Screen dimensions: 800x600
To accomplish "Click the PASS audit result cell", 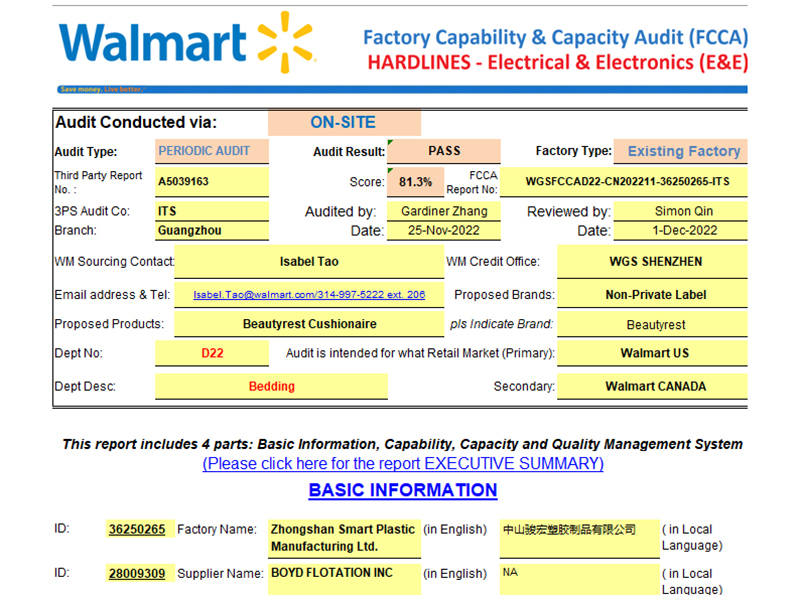I will tap(444, 151).
